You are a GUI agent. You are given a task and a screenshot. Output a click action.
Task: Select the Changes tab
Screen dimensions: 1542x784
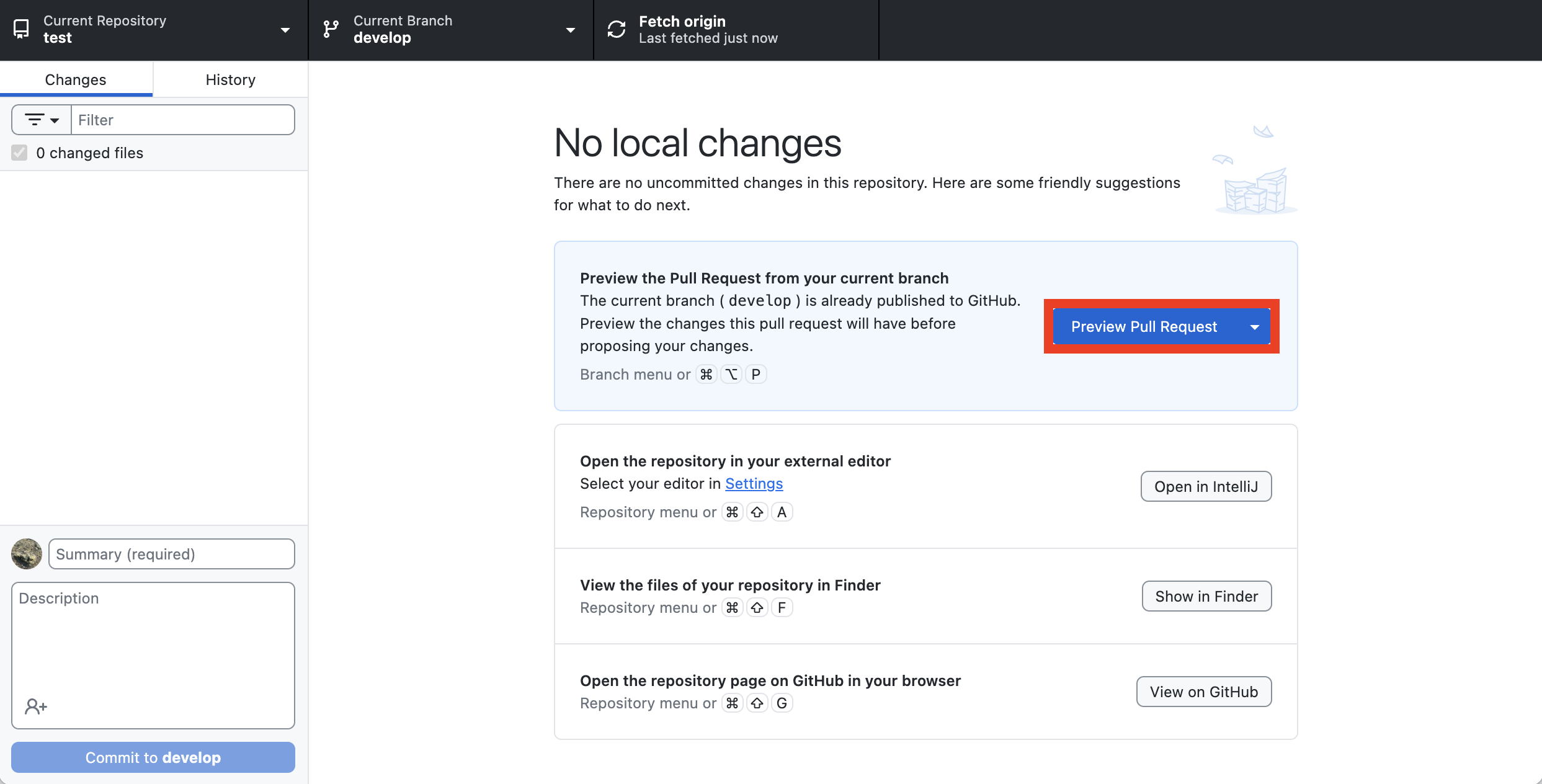tap(76, 79)
